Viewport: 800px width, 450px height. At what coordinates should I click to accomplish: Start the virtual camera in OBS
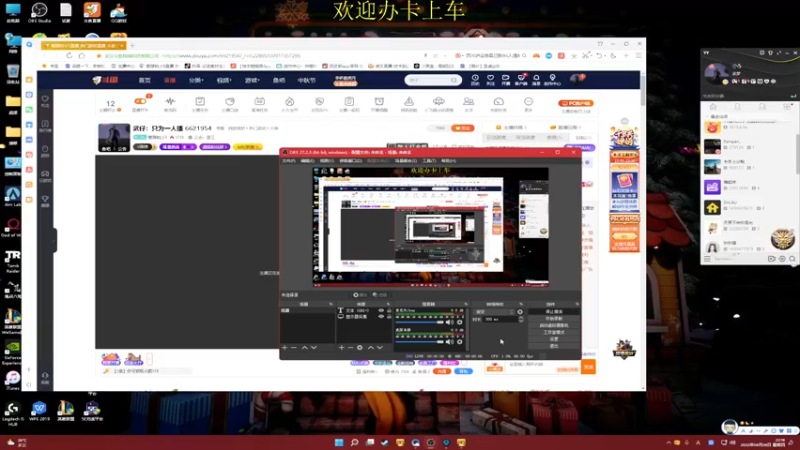[554, 325]
